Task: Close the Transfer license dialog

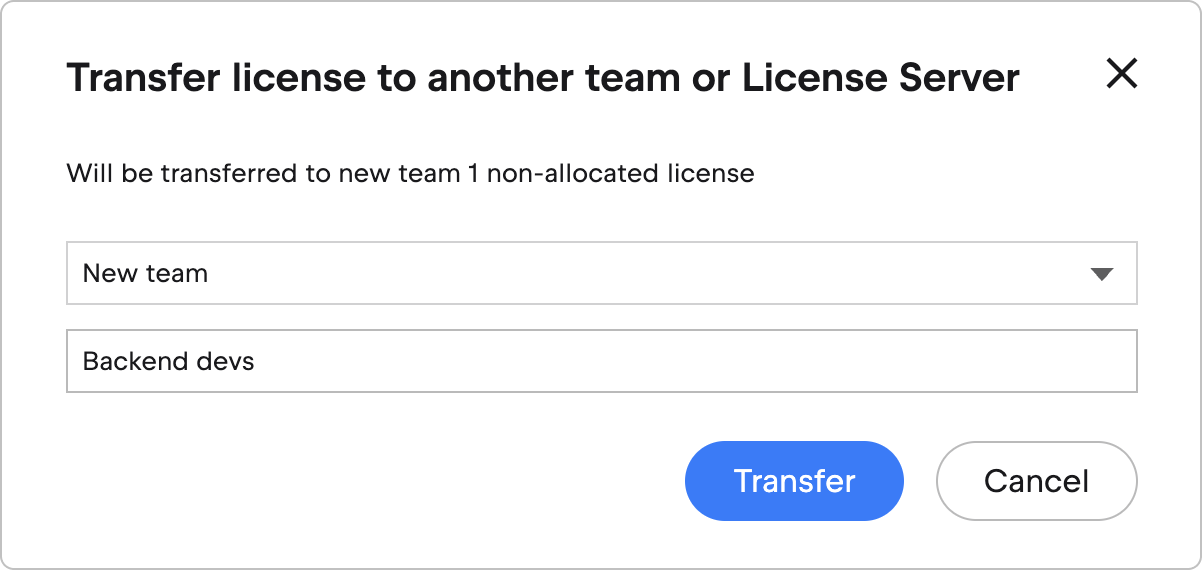Action: [x=1121, y=73]
